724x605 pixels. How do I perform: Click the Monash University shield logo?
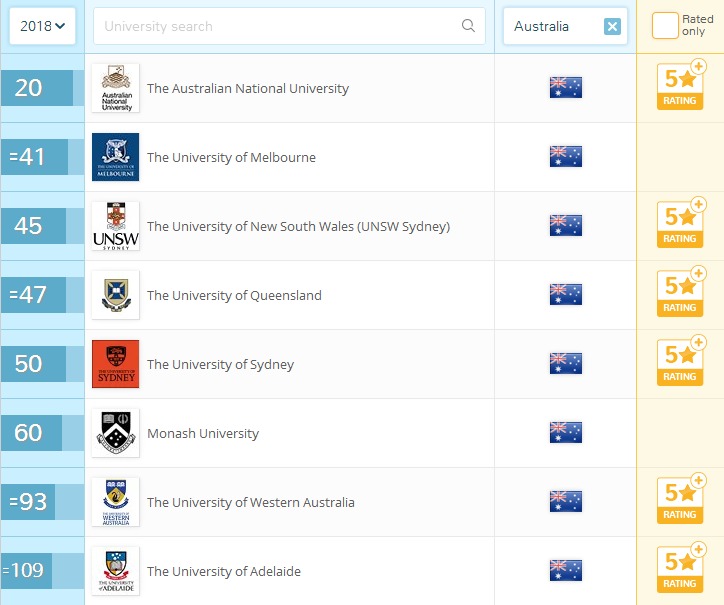115,433
